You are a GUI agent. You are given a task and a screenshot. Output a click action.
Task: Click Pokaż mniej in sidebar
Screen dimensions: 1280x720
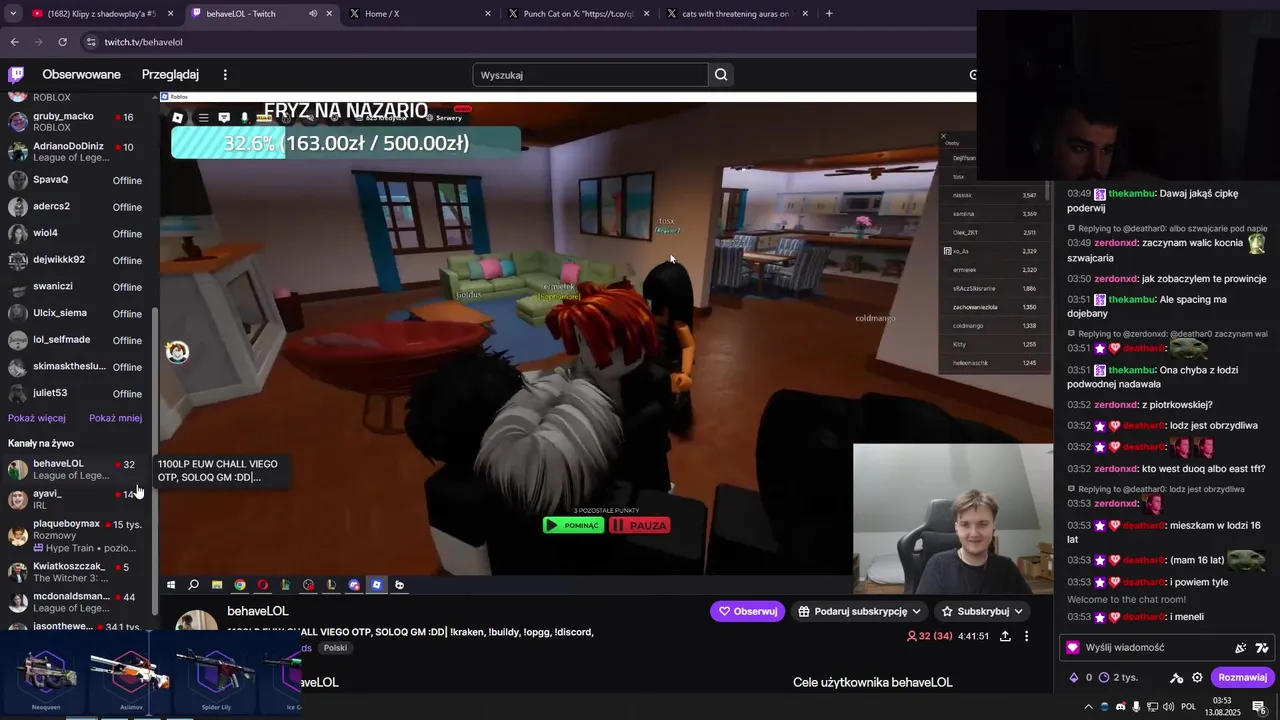pos(115,418)
